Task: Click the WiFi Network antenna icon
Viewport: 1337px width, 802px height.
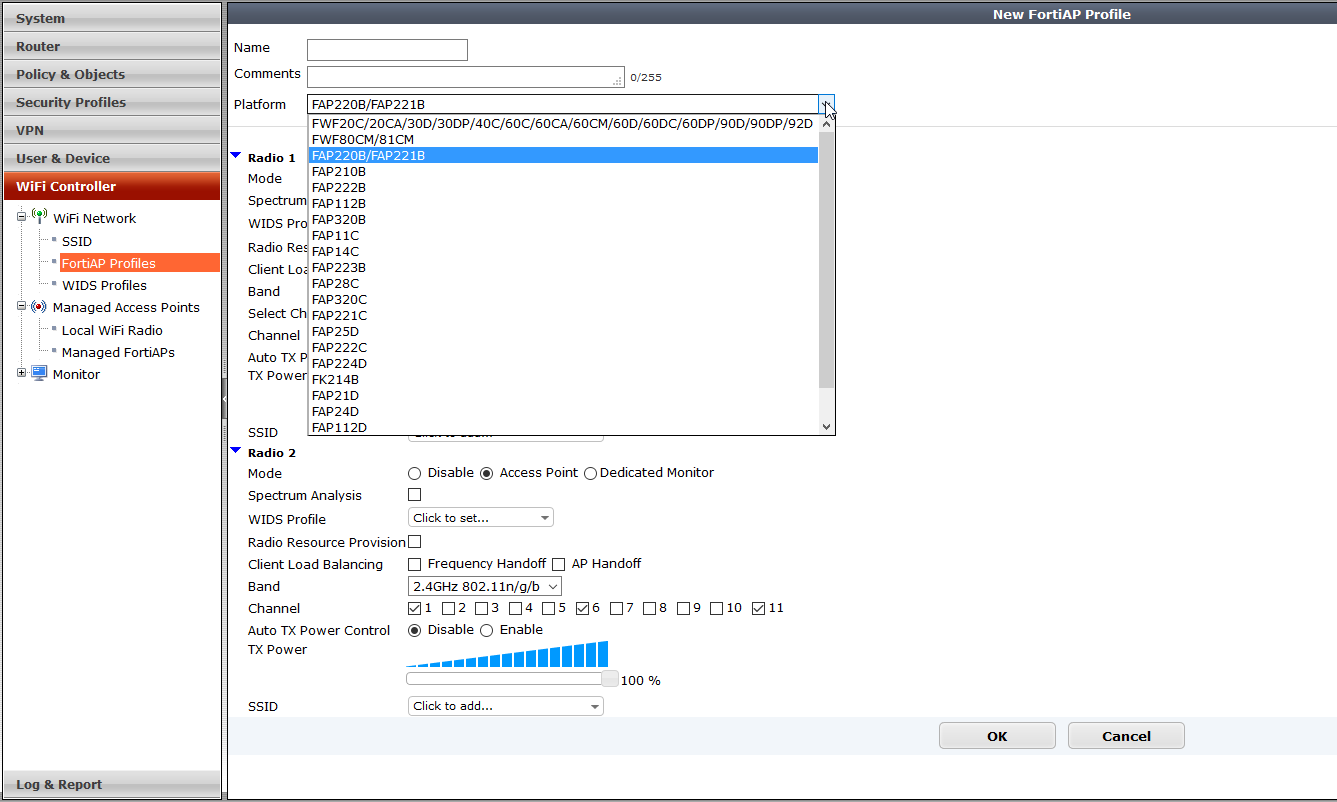Action: 39,216
